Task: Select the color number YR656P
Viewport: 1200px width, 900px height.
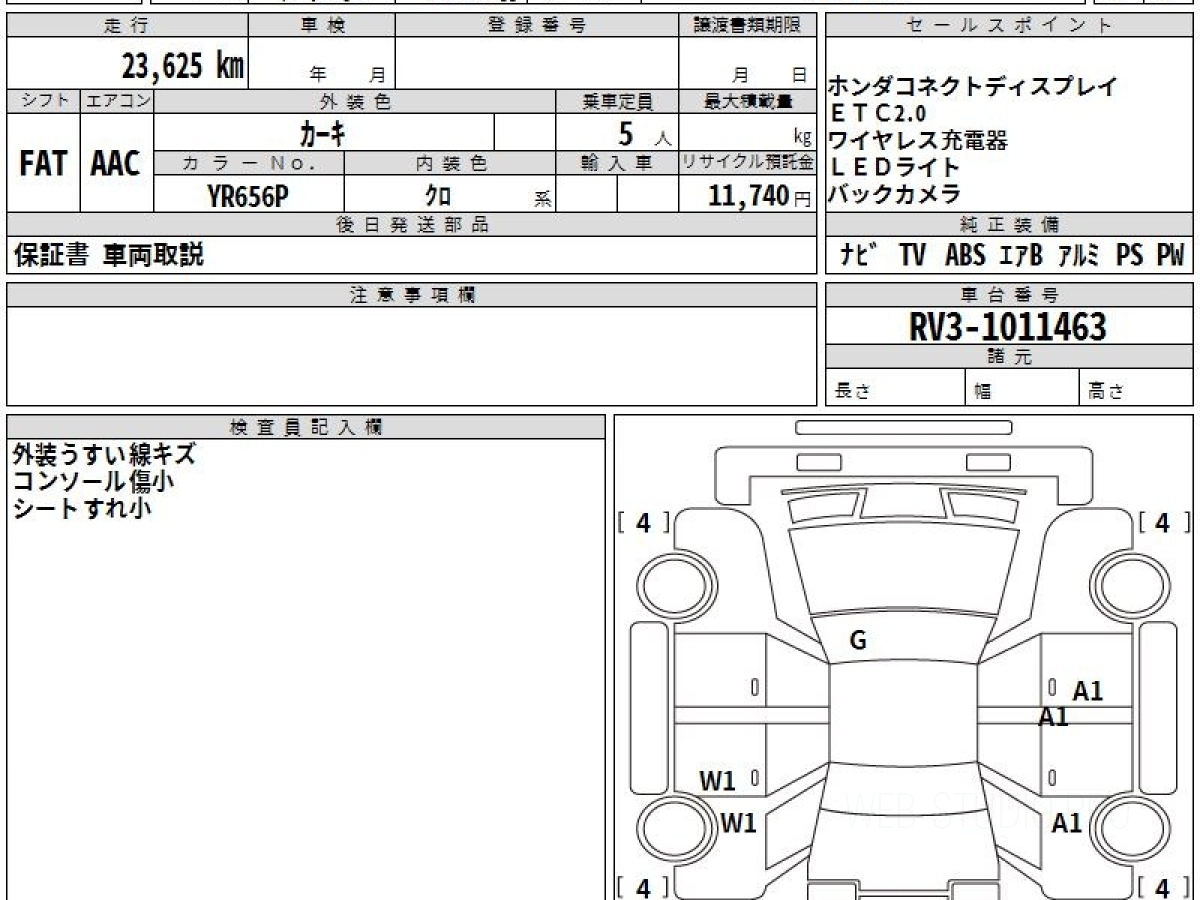Action: [248, 197]
